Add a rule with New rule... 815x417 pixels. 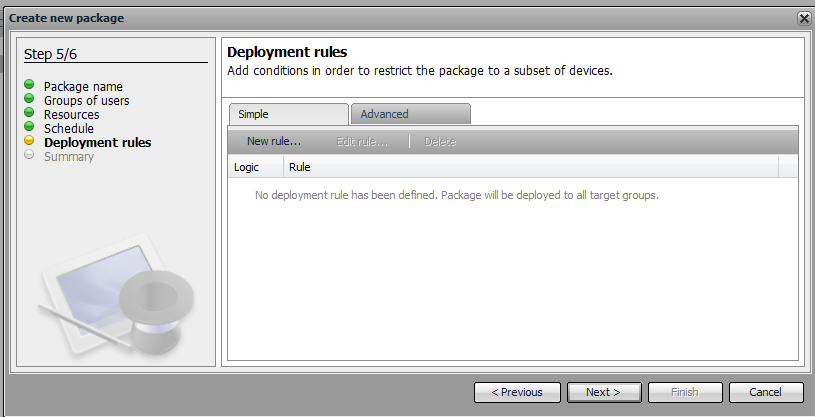274,141
